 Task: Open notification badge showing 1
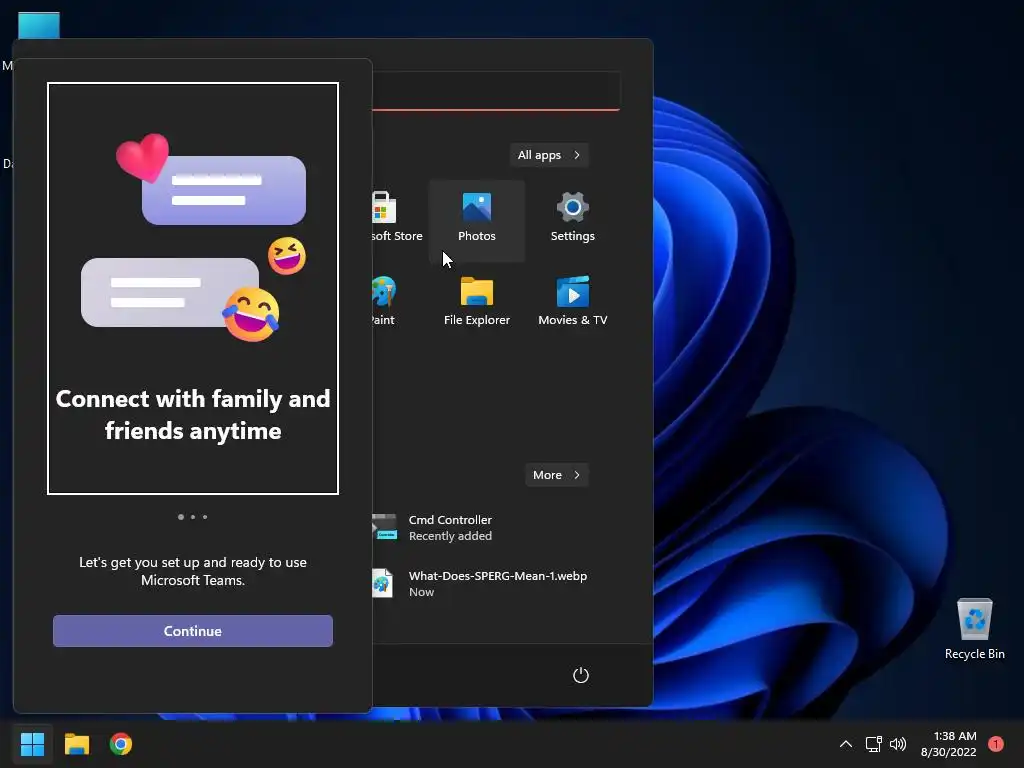[996, 744]
